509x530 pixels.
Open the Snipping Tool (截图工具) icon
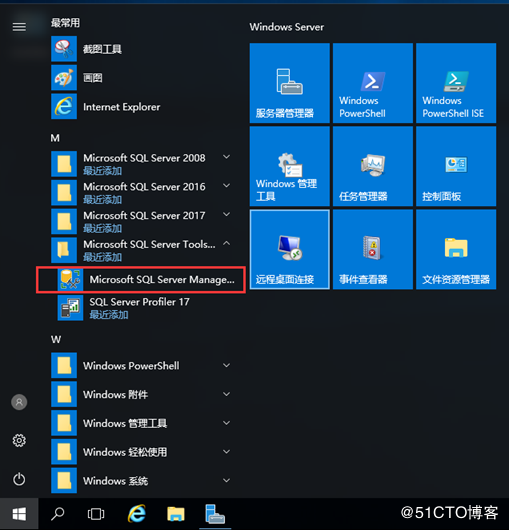64,49
